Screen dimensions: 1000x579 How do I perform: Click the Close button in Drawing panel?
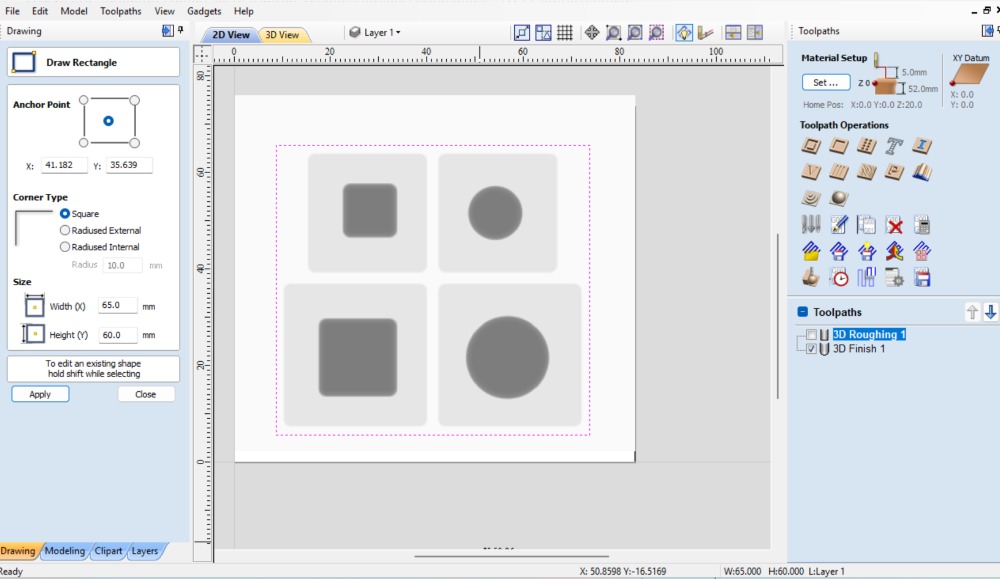pyautogui.click(x=145, y=394)
